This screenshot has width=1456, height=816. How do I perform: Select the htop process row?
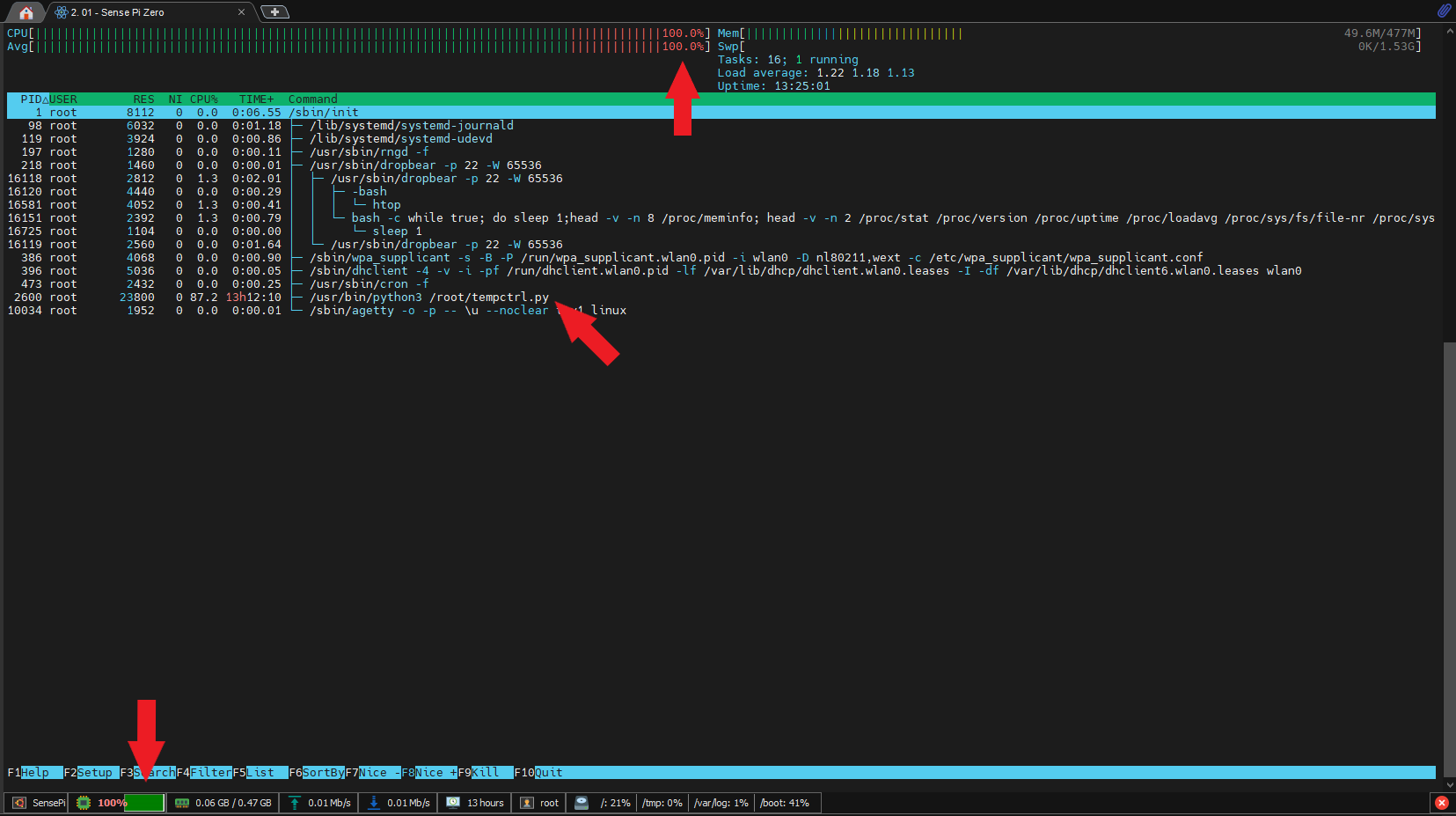pos(721,205)
